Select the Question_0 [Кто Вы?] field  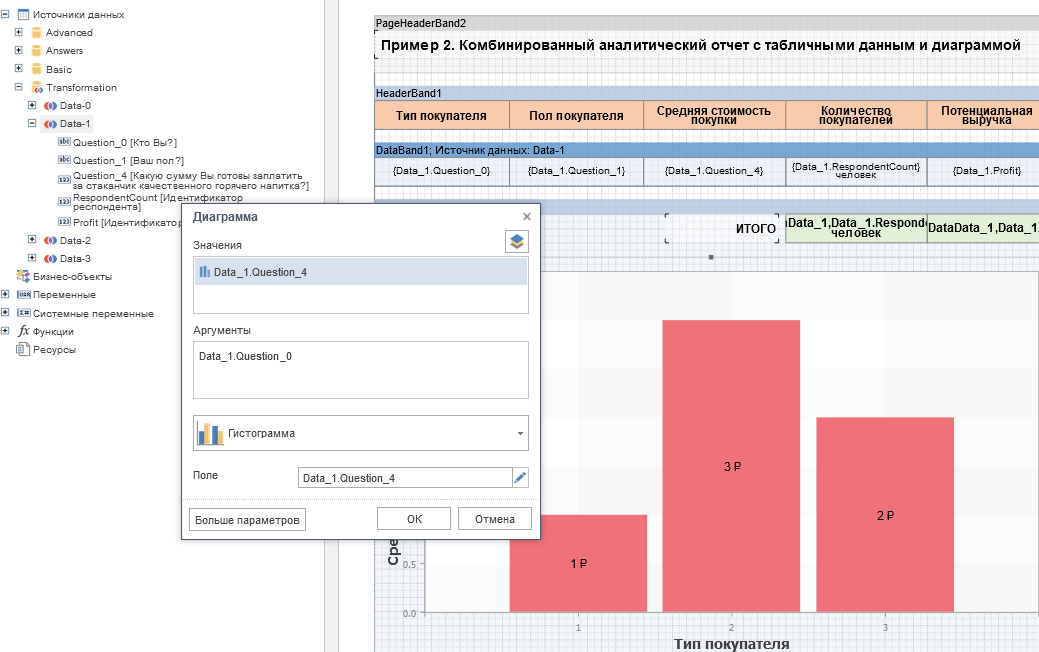[125, 143]
